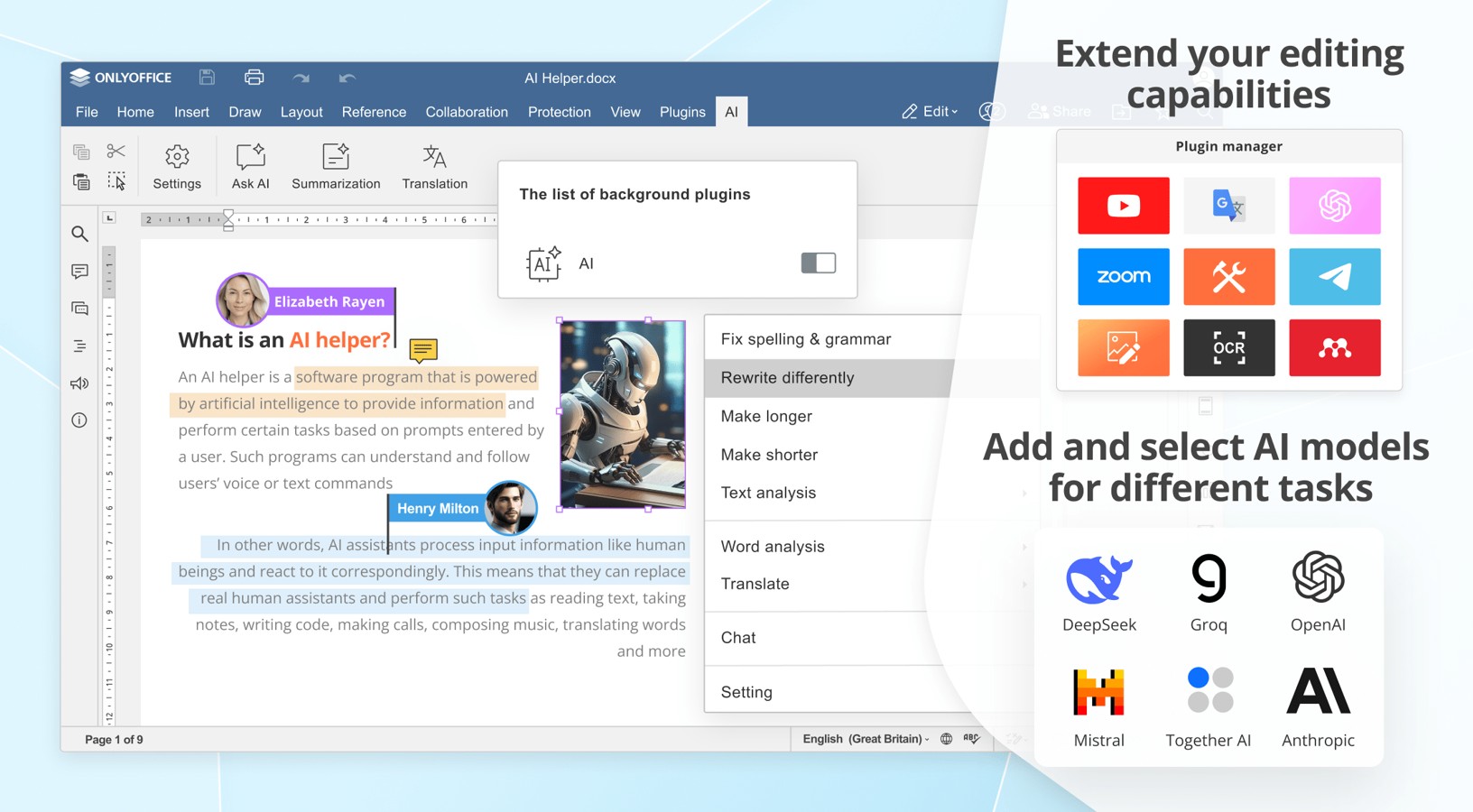Image resolution: width=1473 pixels, height=812 pixels.
Task: Switch to the Layout tab
Action: click(x=301, y=112)
